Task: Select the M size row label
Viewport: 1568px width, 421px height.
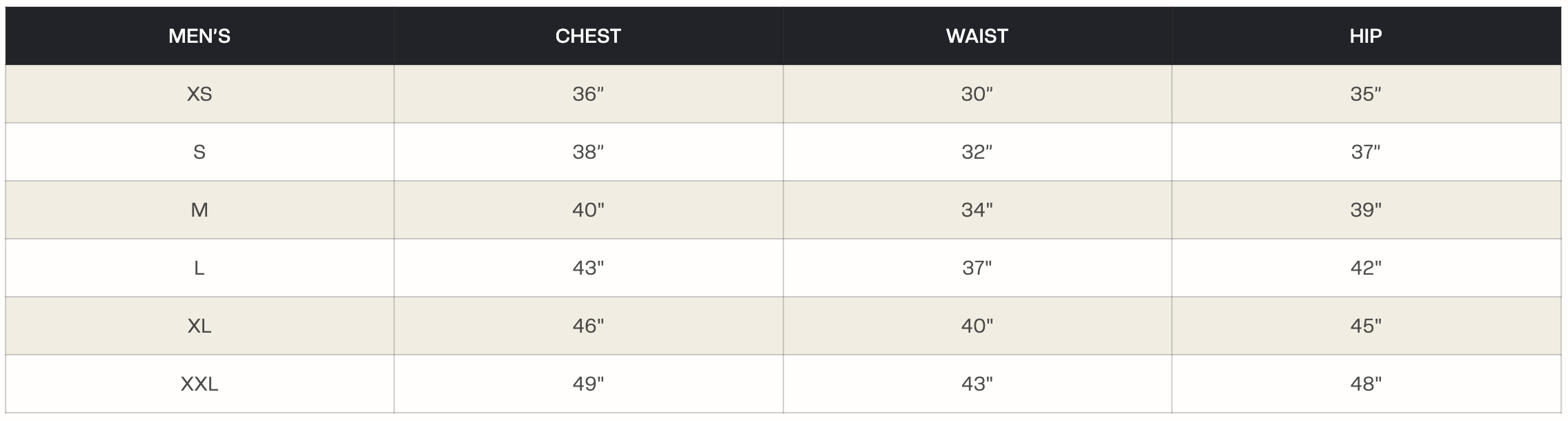Action: click(199, 210)
